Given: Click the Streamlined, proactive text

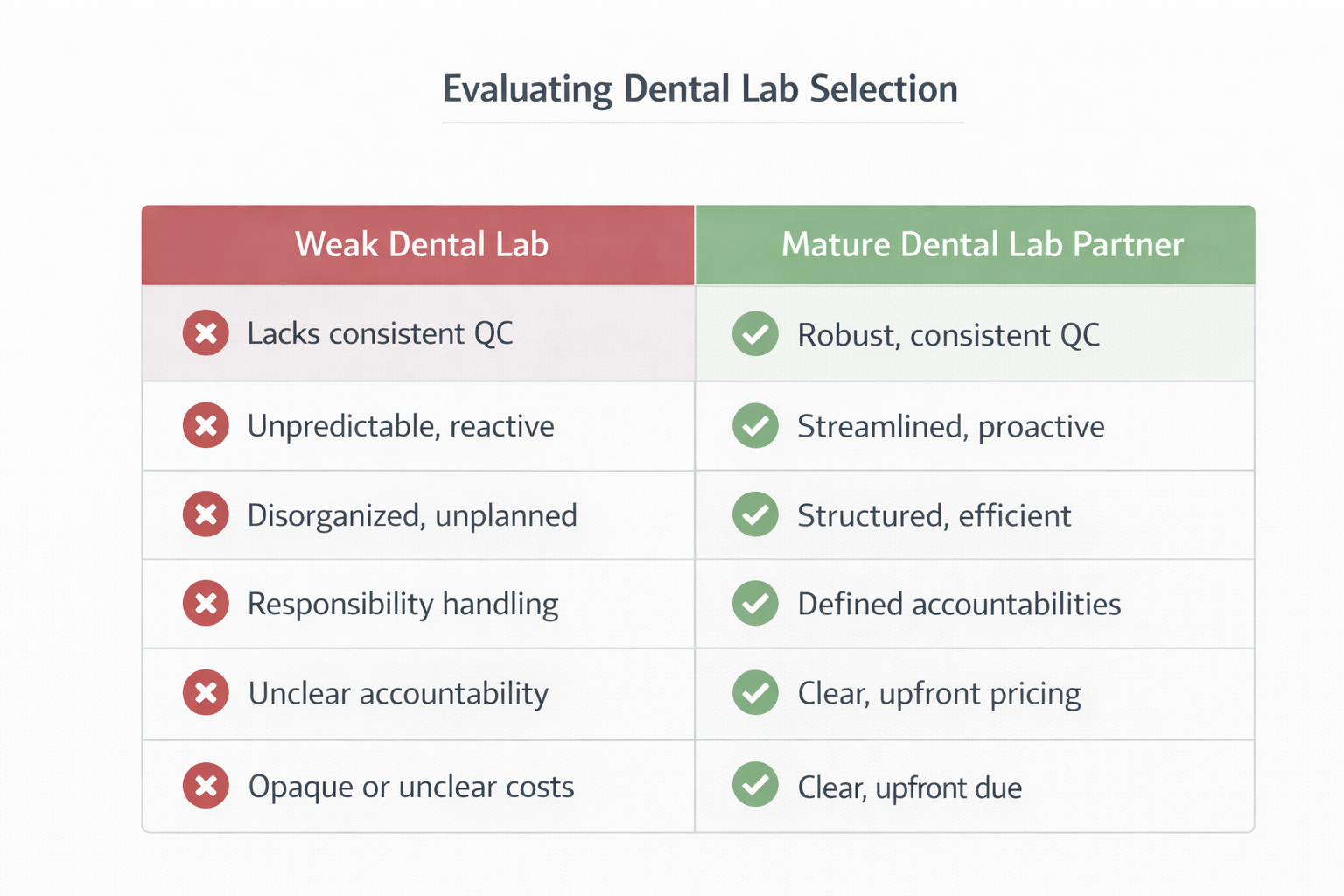Looking at the screenshot, I should tap(951, 427).
